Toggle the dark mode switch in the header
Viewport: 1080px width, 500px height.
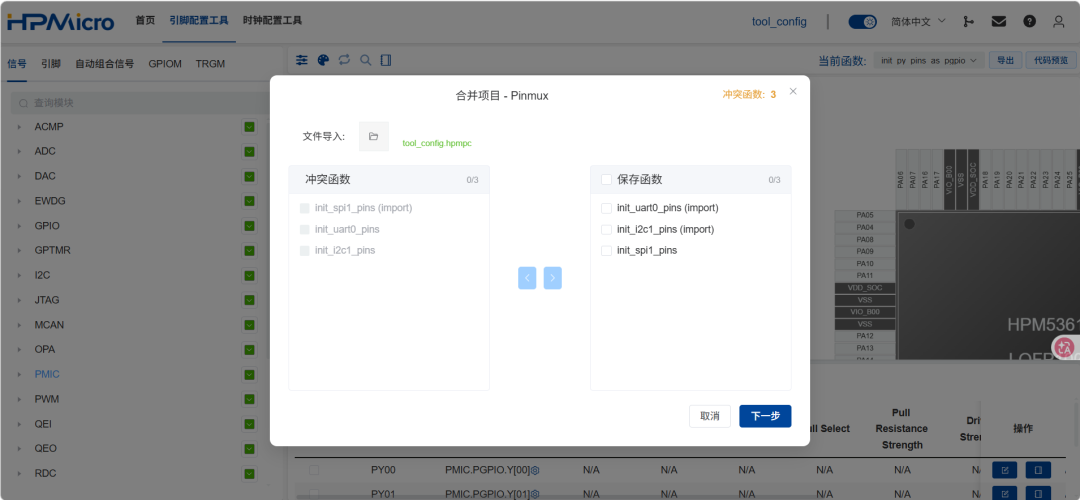coord(862,21)
